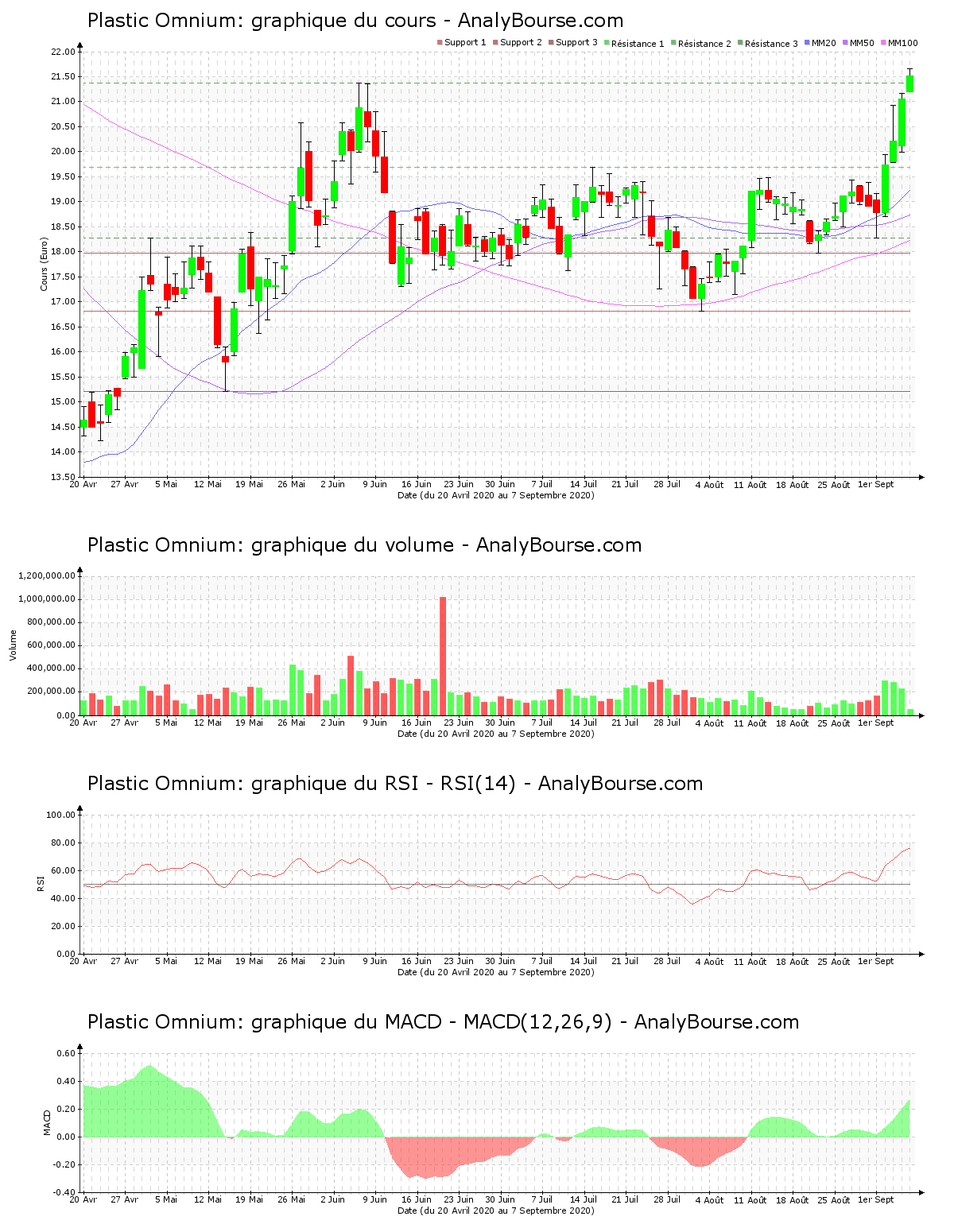Click '20 Avr' date on volume chart axis
The height and width of the screenshot is (1232, 954).
coord(83,723)
